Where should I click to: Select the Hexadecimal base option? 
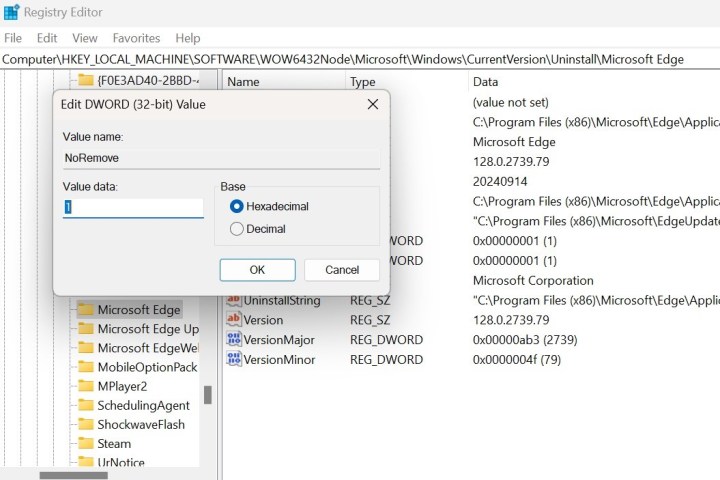pos(237,206)
